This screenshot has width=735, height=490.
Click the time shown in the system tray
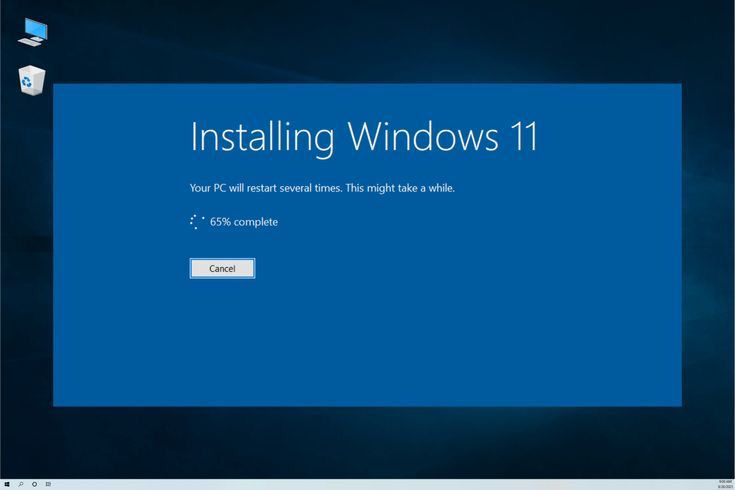(x=724, y=481)
